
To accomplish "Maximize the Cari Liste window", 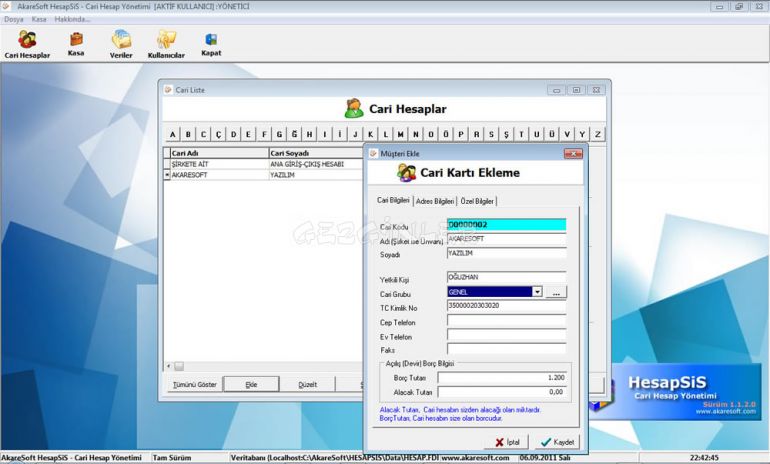I will (576, 90).
